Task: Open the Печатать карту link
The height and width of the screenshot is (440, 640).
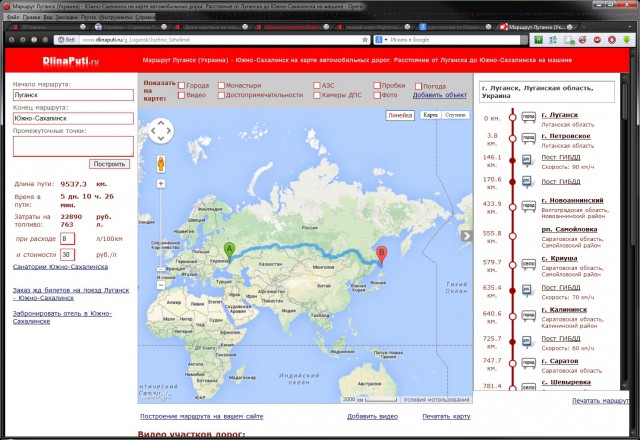Action: tap(446, 415)
